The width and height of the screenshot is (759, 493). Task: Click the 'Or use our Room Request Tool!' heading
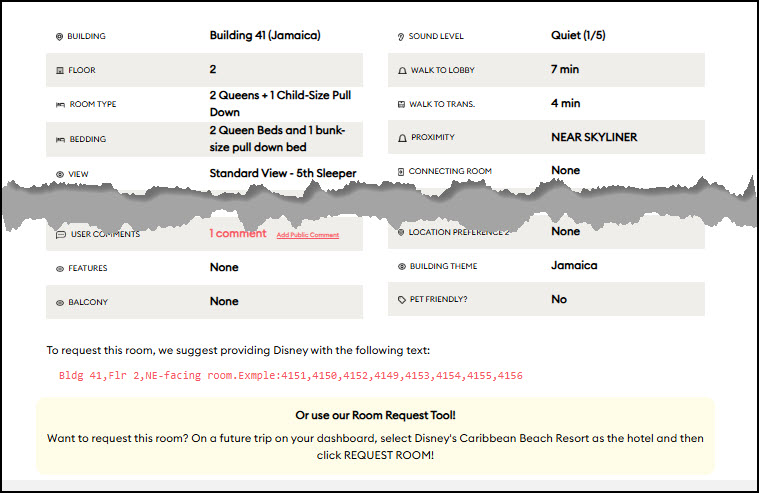(375, 415)
